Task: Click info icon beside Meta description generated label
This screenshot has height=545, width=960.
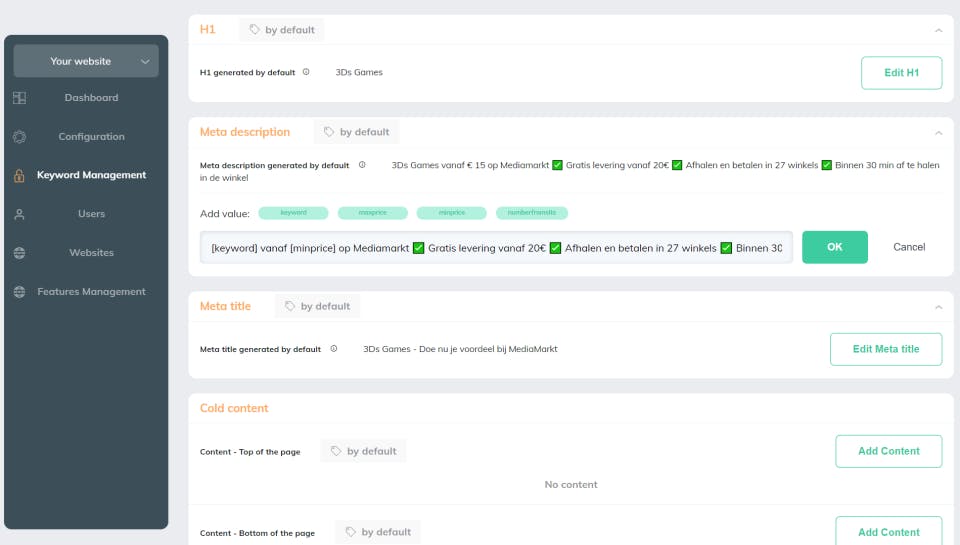Action: tap(362, 165)
